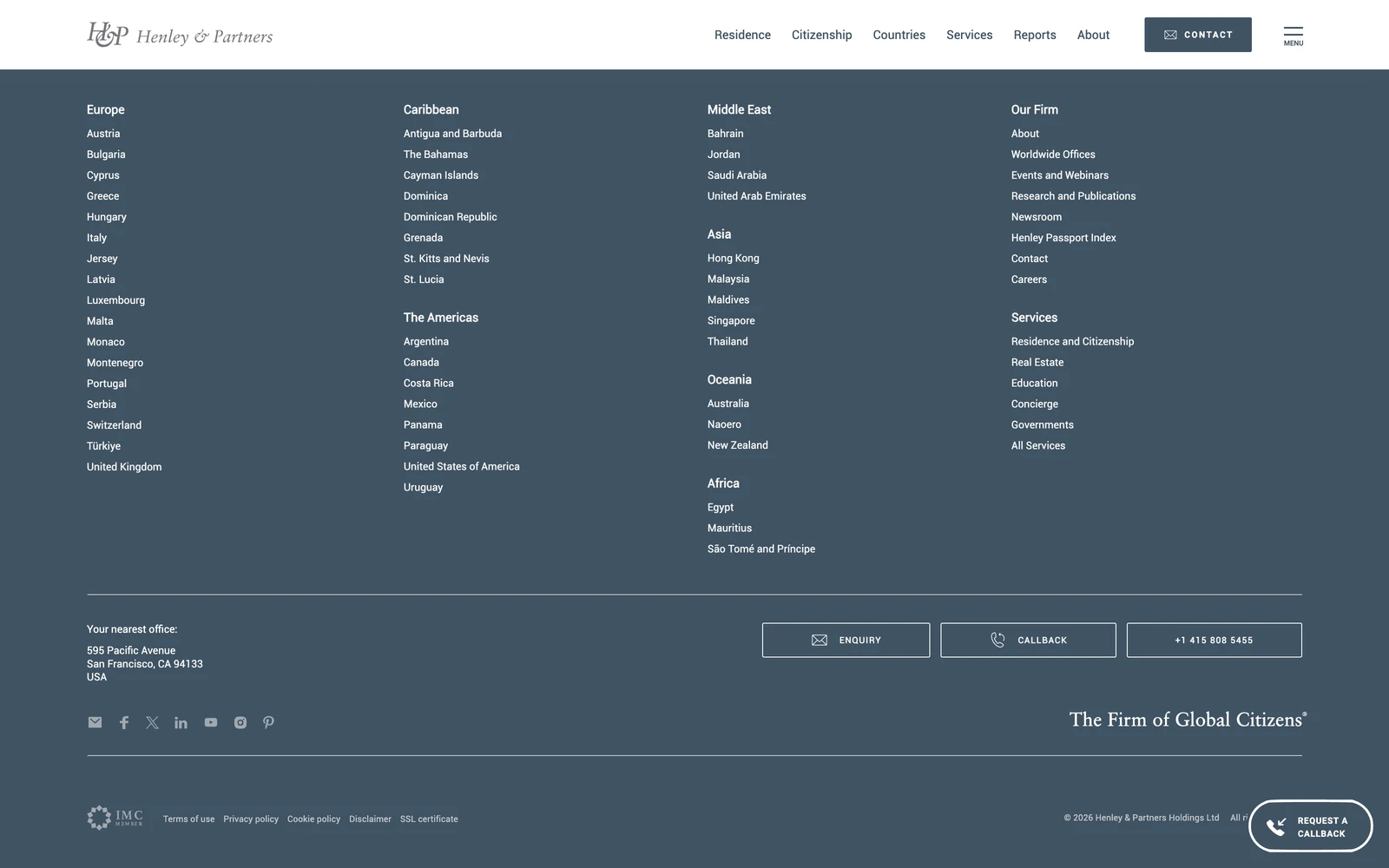Image resolution: width=1389 pixels, height=868 pixels.
Task: Open United Arab Emirates link
Action: coord(756,196)
